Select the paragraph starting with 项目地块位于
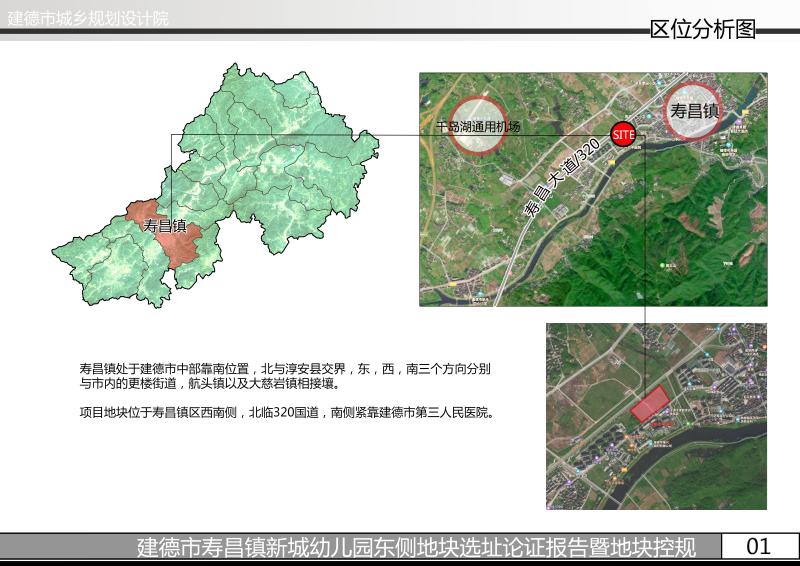 click(287, 411)
